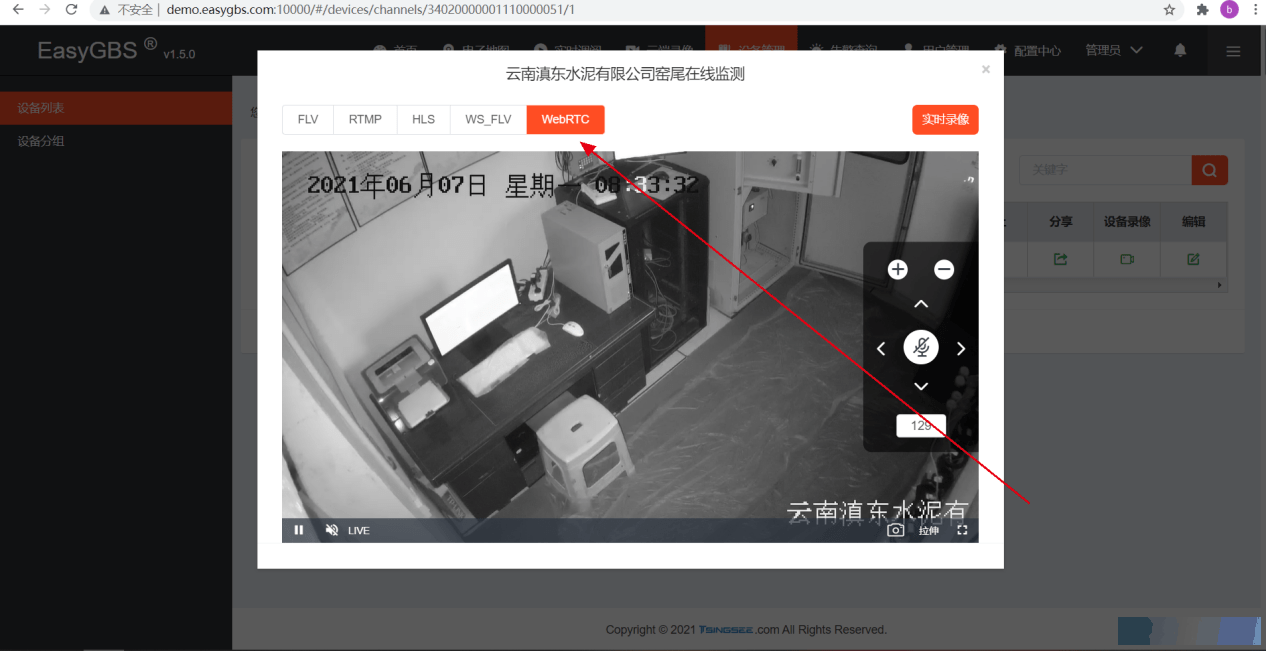Reload the browser page
1266x651 pixels.
tap(71, 9)
